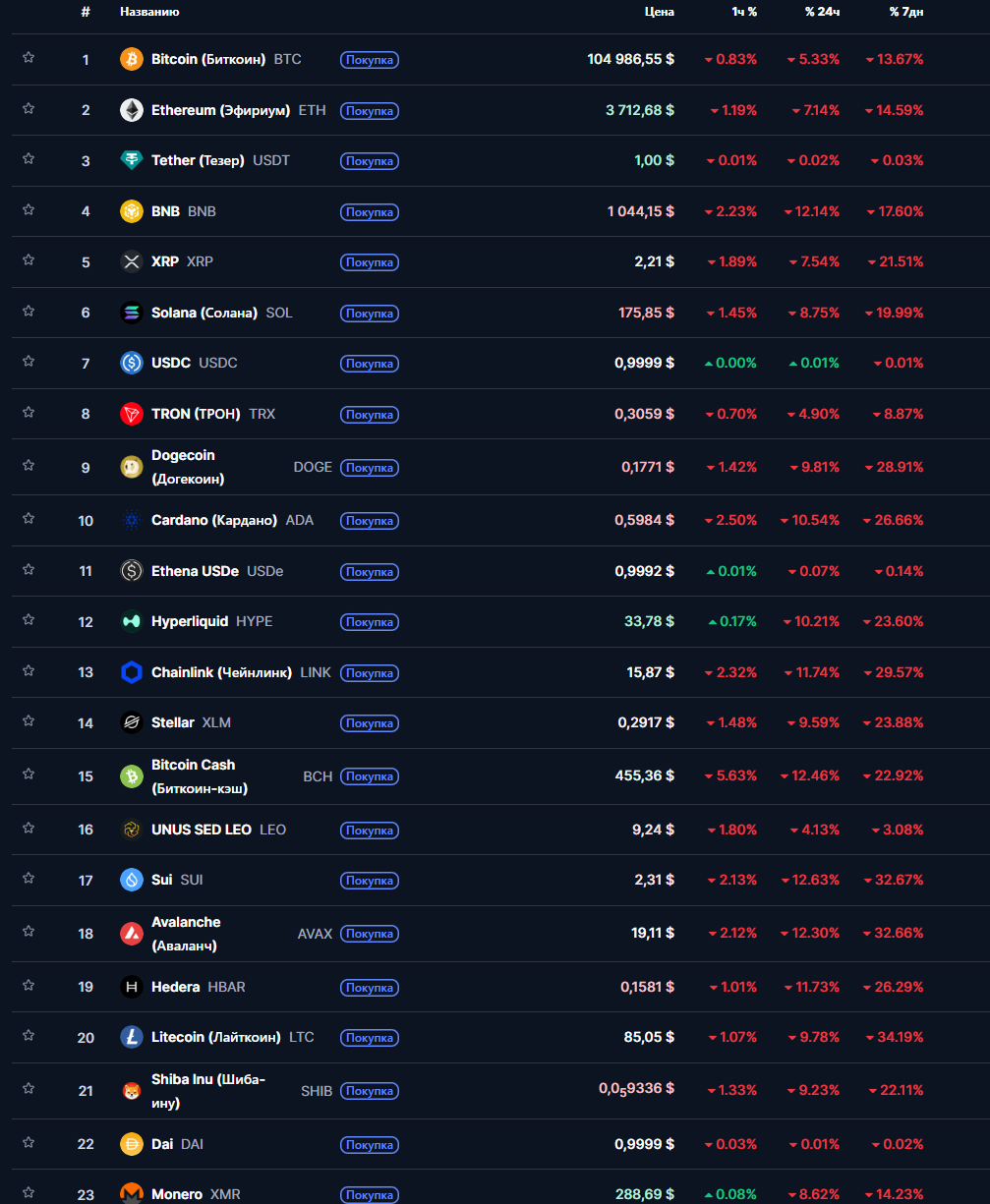Sort by the % 7дн column header

pos(905,12)
